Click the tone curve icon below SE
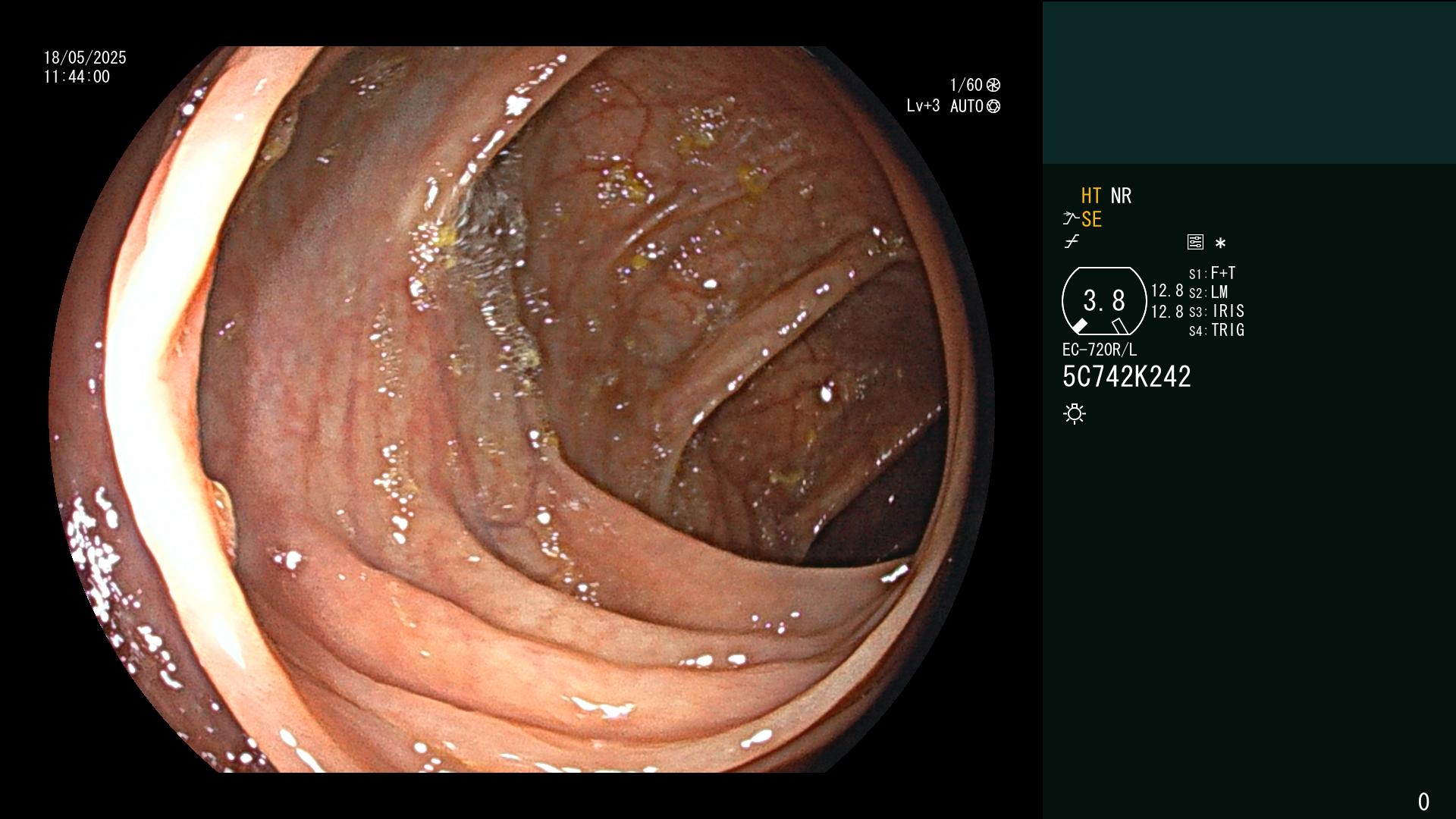The width and height of the screenshot is (1456, 819). point(1071,242)
